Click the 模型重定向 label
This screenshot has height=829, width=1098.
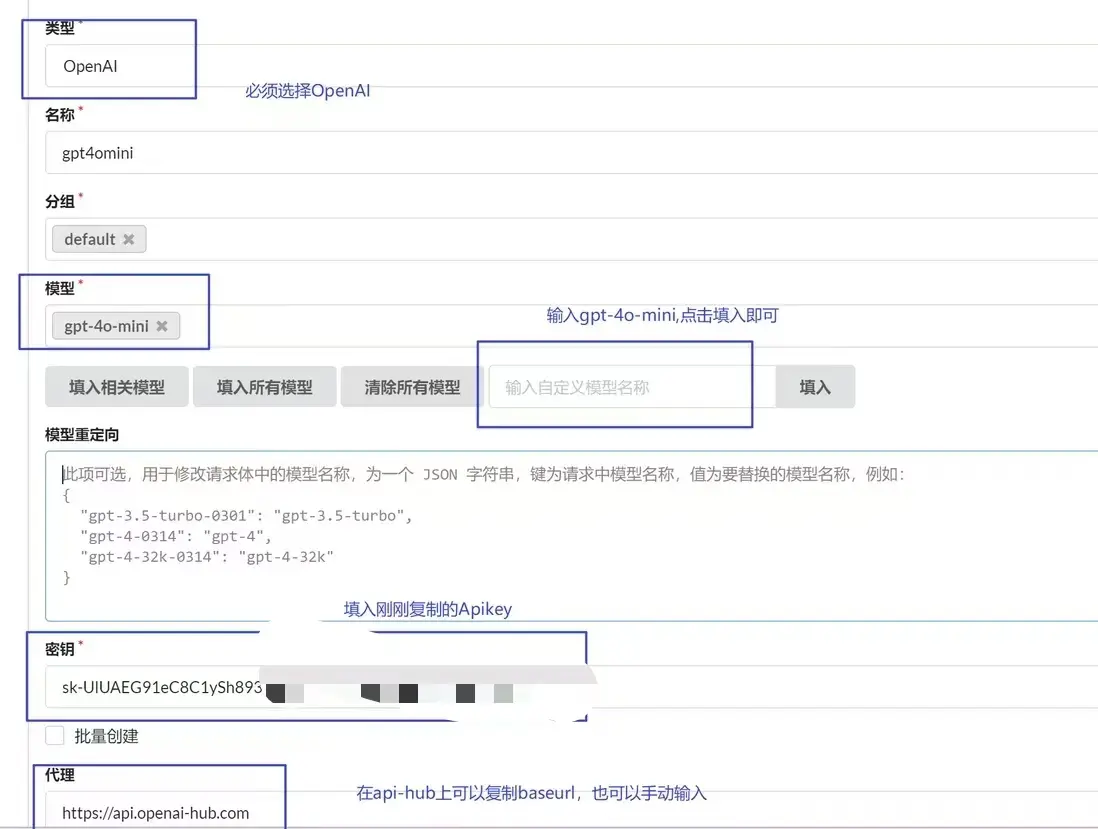pyautogui.click(x=82, y=435)
